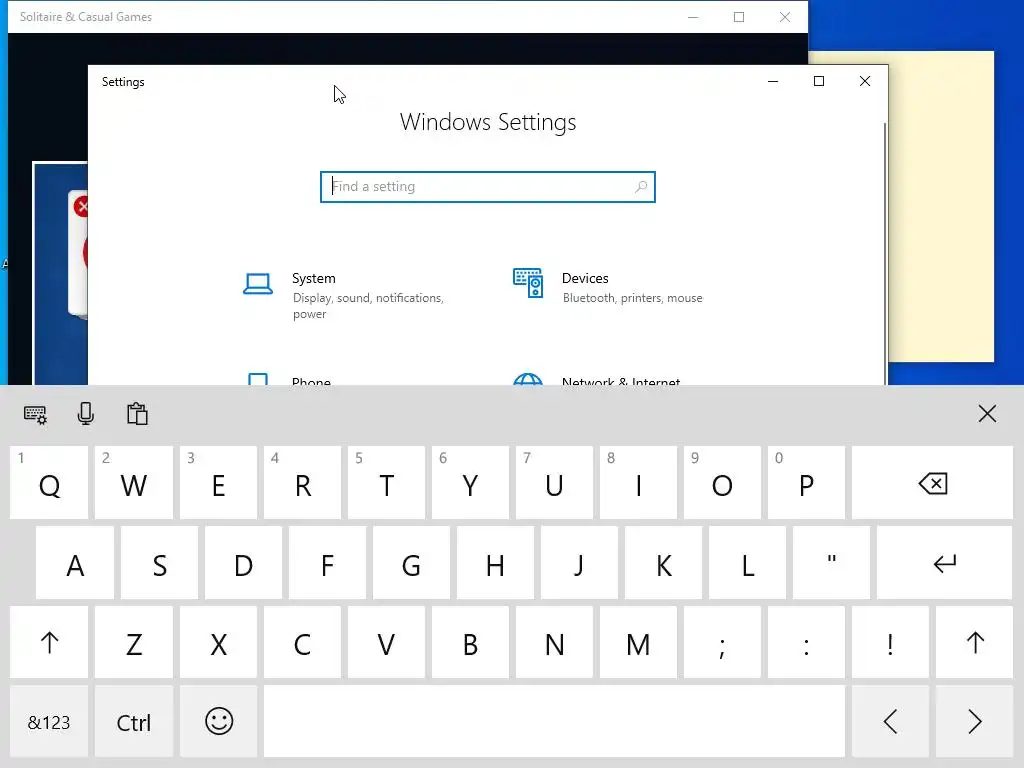
Task: Tap the G key
Action: [x=411, y=563]
